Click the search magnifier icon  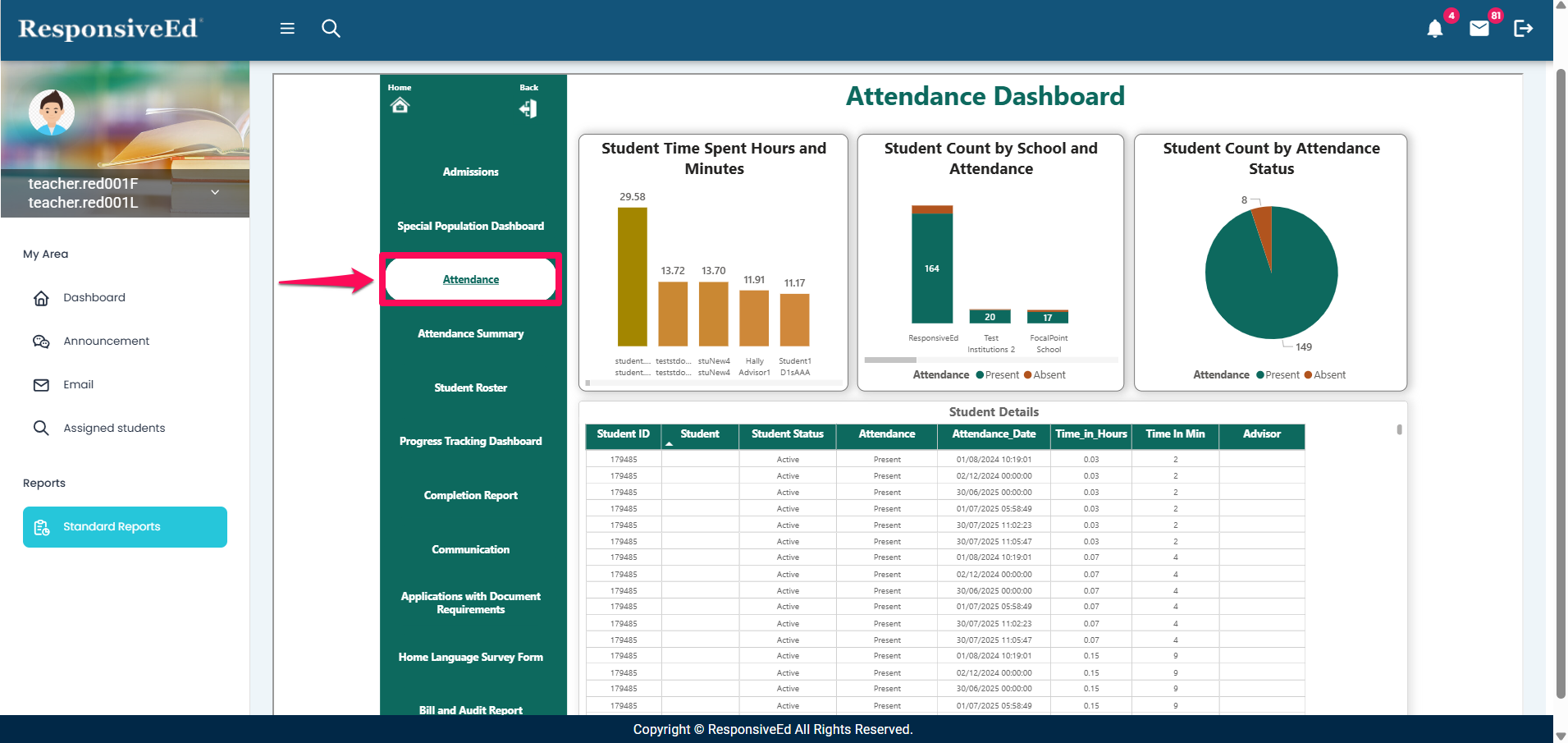click(331, 29)
